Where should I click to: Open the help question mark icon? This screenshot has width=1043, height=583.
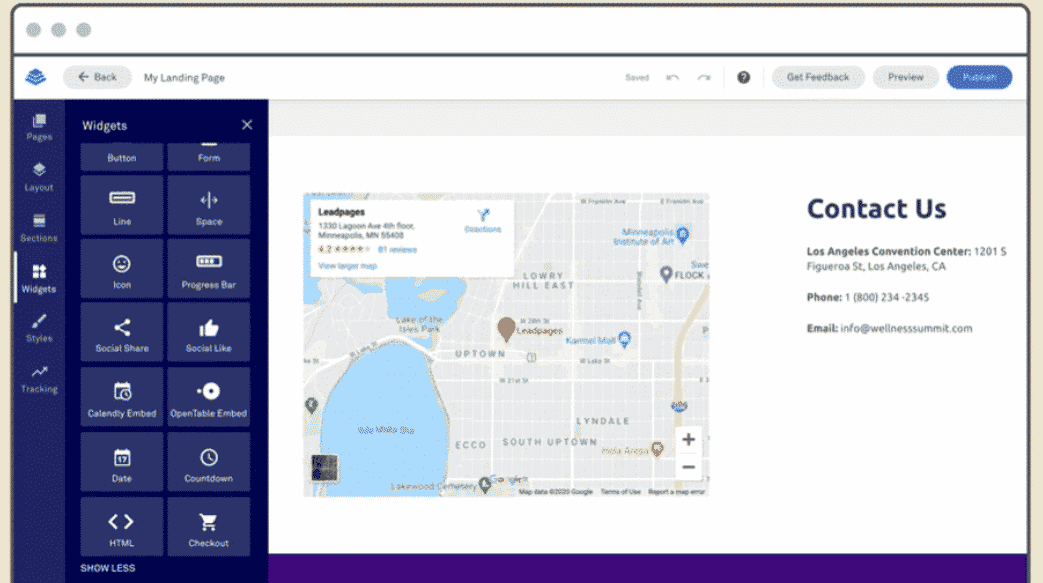[744, 78]
